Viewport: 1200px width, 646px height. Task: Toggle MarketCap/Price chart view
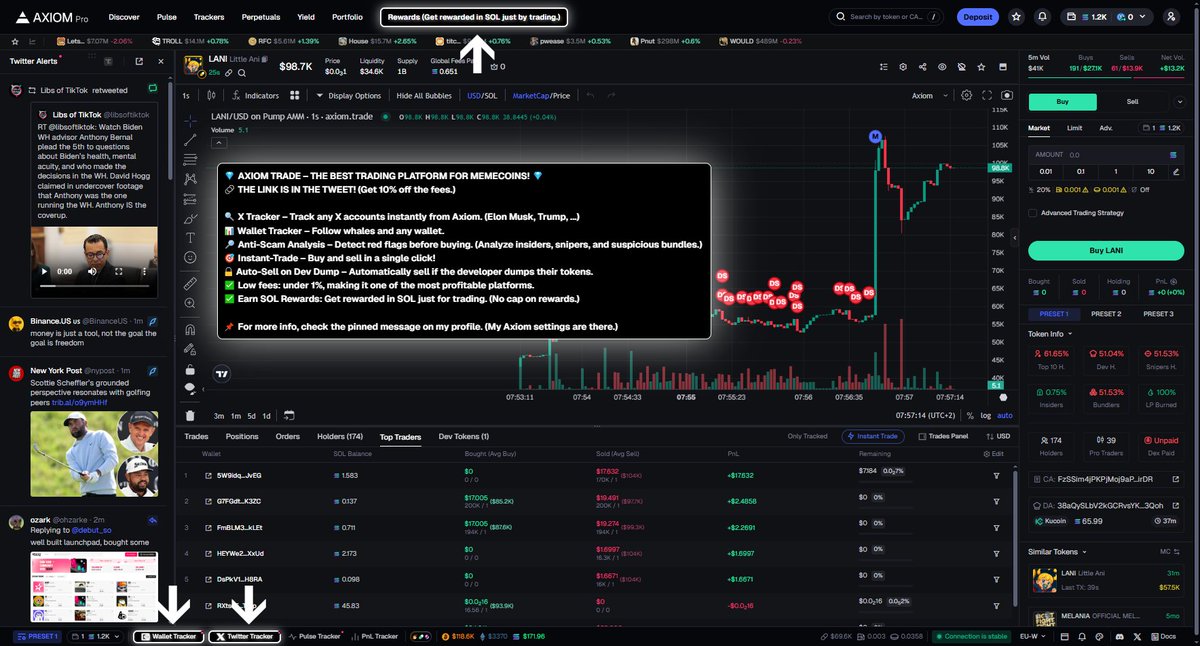tap(541, 96)
